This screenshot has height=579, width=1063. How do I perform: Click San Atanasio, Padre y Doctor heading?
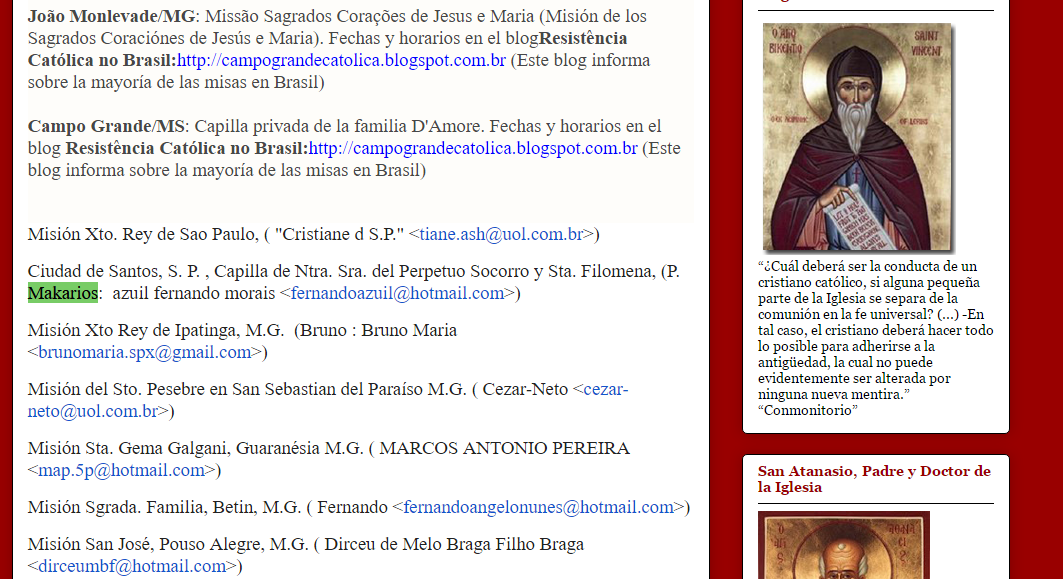click(x=874, y=479)
